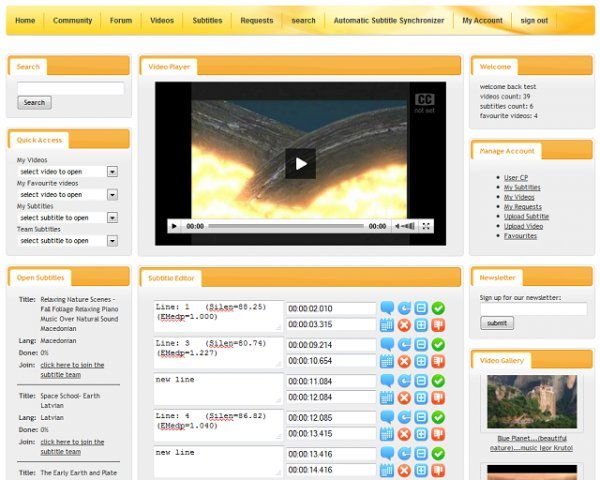Click speech bubble icon beside 00:00:09.214
The width and height of the screenshot is (600, 480).
pyautogui.click(x=387, y=345)
